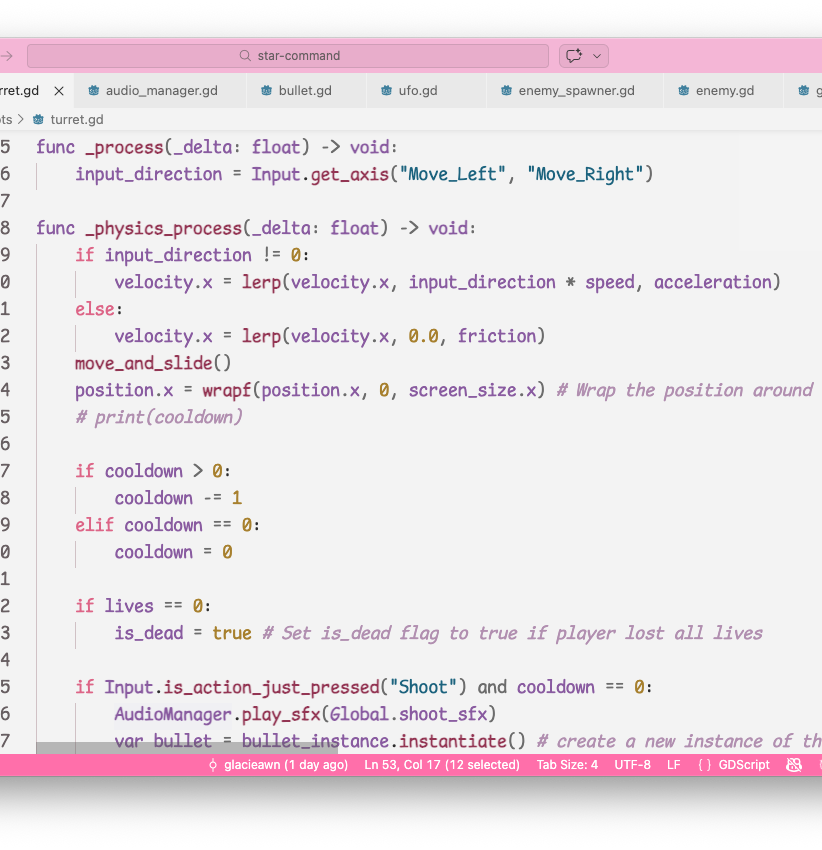Click the forward navigation arrow
Viewport: 822px width, 850px height.
(x=7, y=56)
